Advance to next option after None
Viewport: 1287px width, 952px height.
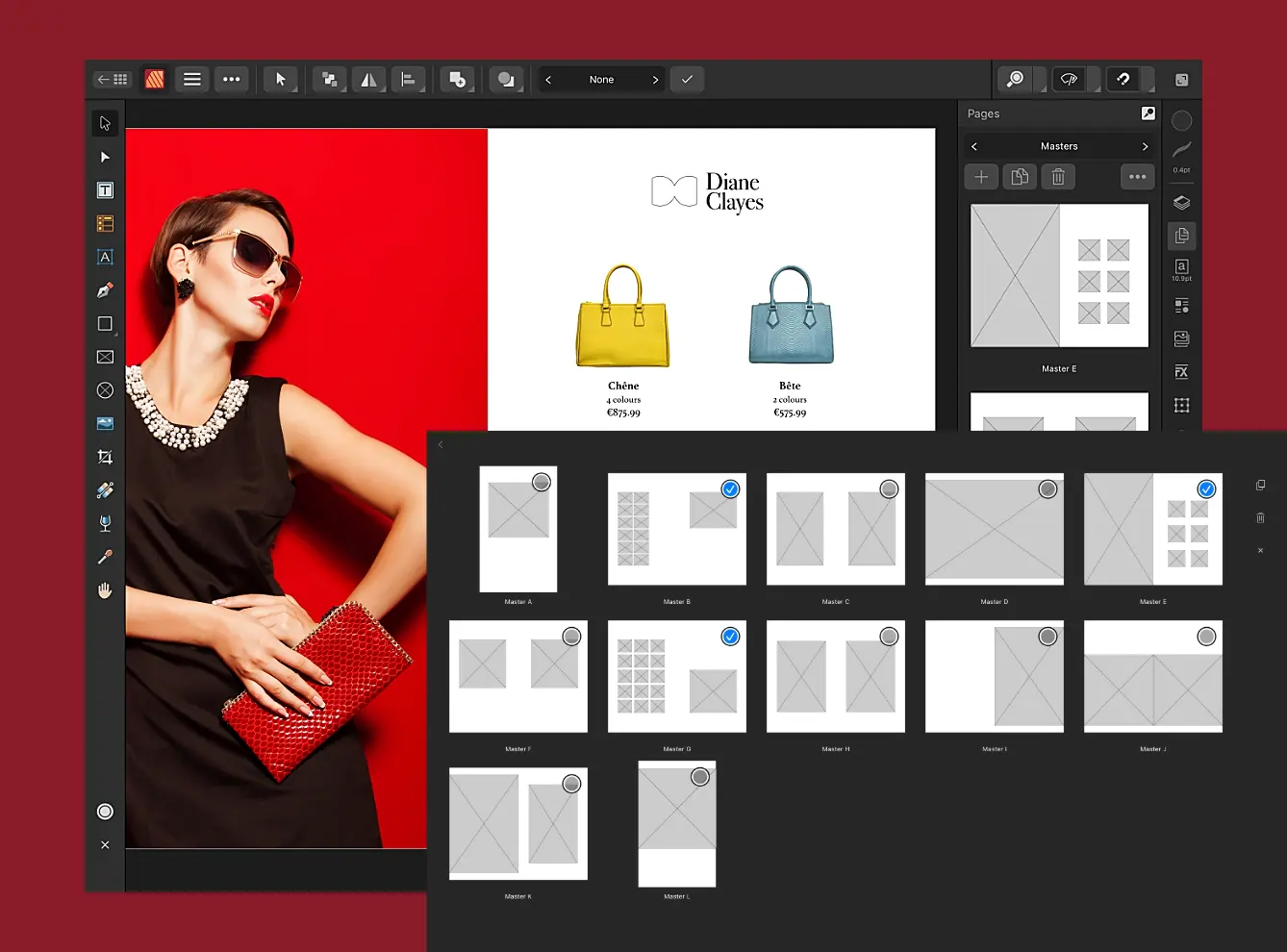(655, 80)
